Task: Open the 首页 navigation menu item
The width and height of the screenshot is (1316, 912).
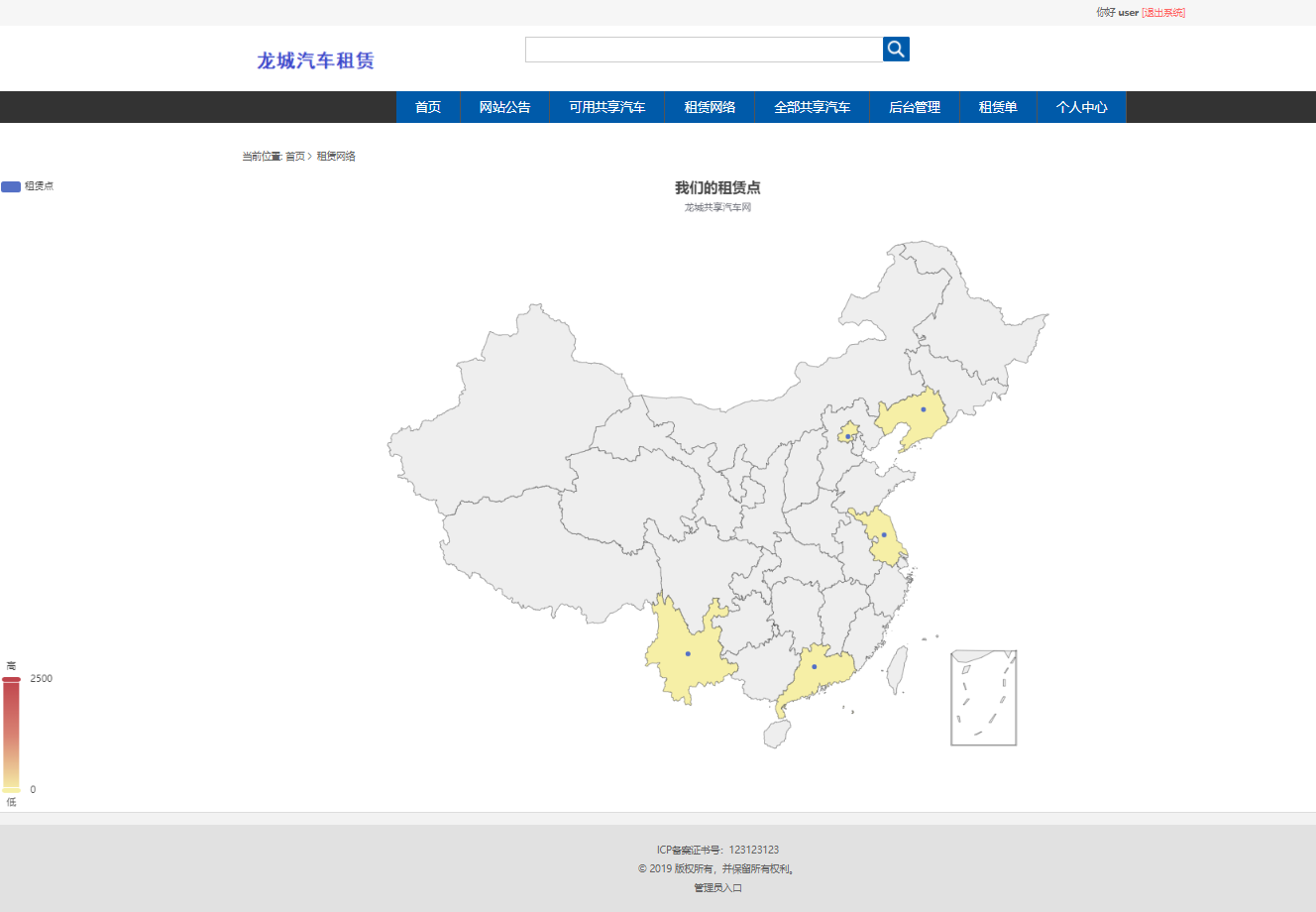Action: [x=427, y=107]
